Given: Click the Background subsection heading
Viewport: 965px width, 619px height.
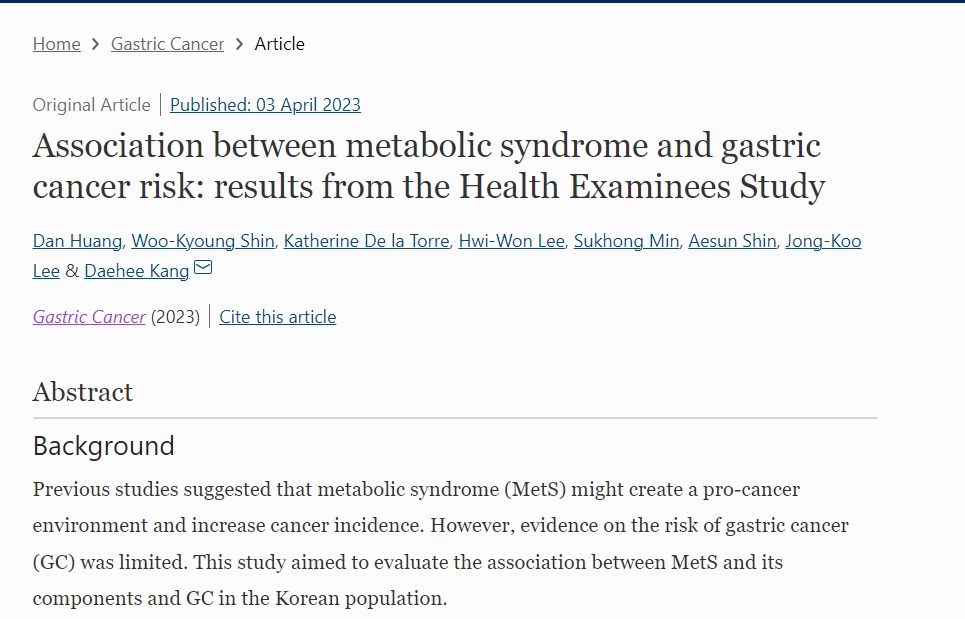Looking at the screenshot, I should [x=103, y=446].
